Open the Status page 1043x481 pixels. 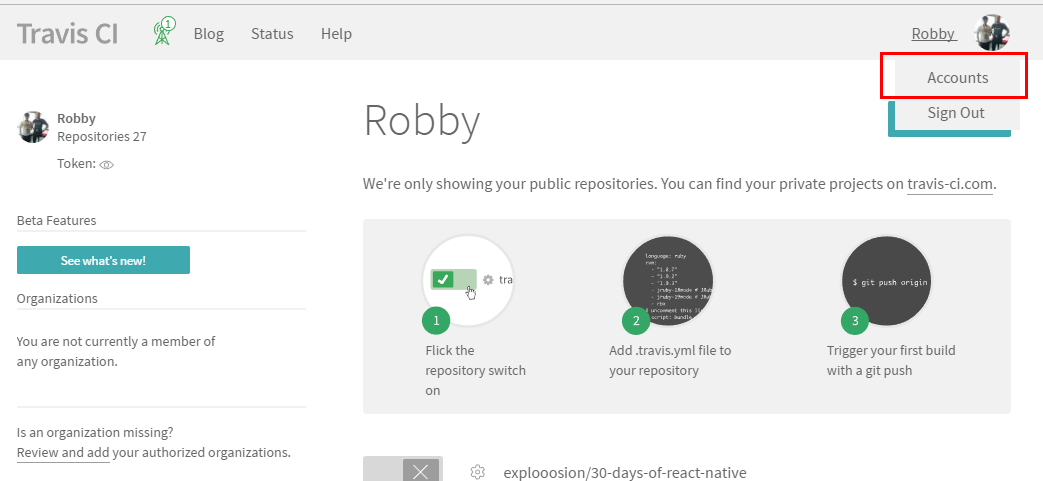click(x=272, y=33)
